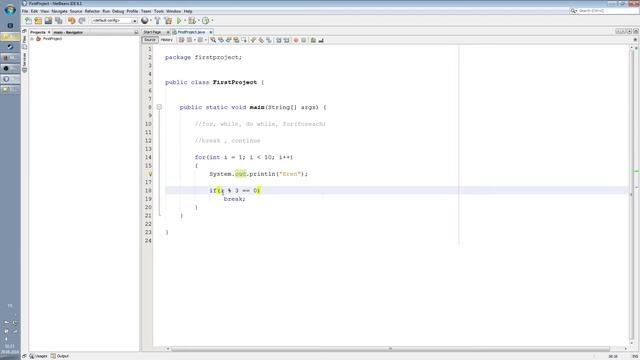The height and width of the screenshot is (360, 640).
Task: Open the dropdown arrow beside Run Project
Action: (x=185, y=20)
